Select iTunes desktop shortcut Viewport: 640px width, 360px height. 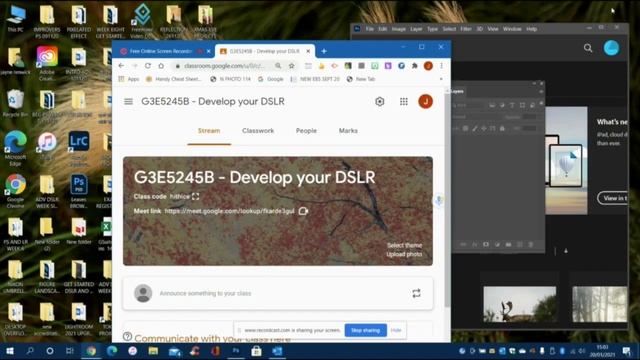coord(47,146)
